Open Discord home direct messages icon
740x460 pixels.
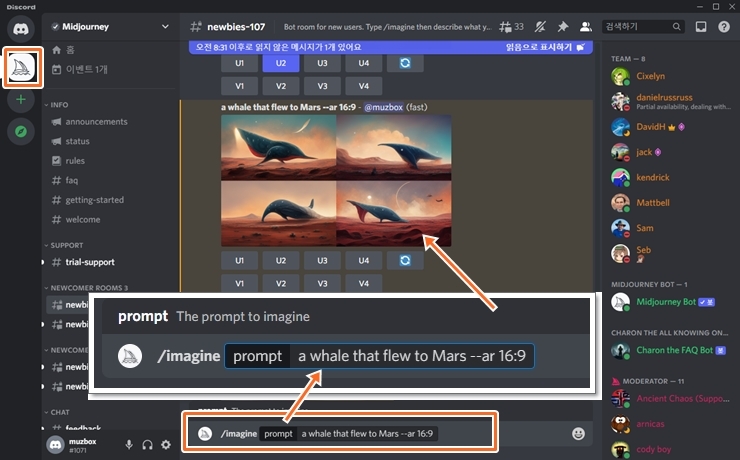pos(20,29)
